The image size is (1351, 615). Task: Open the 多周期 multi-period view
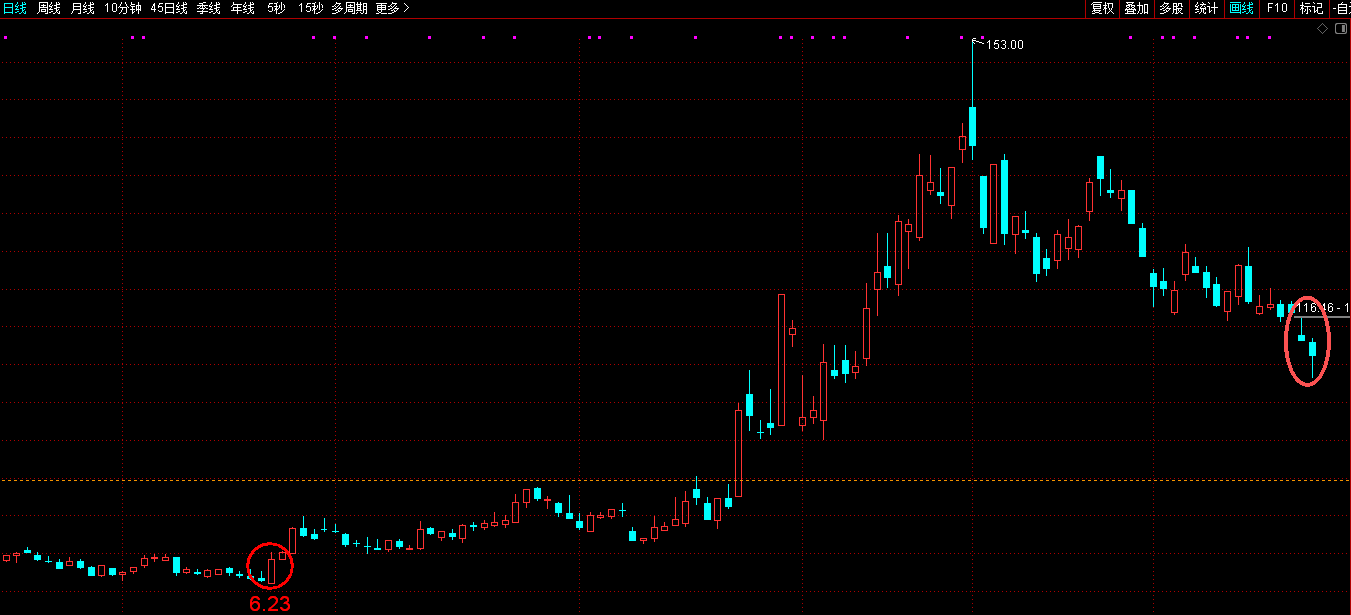click(349, 8)
